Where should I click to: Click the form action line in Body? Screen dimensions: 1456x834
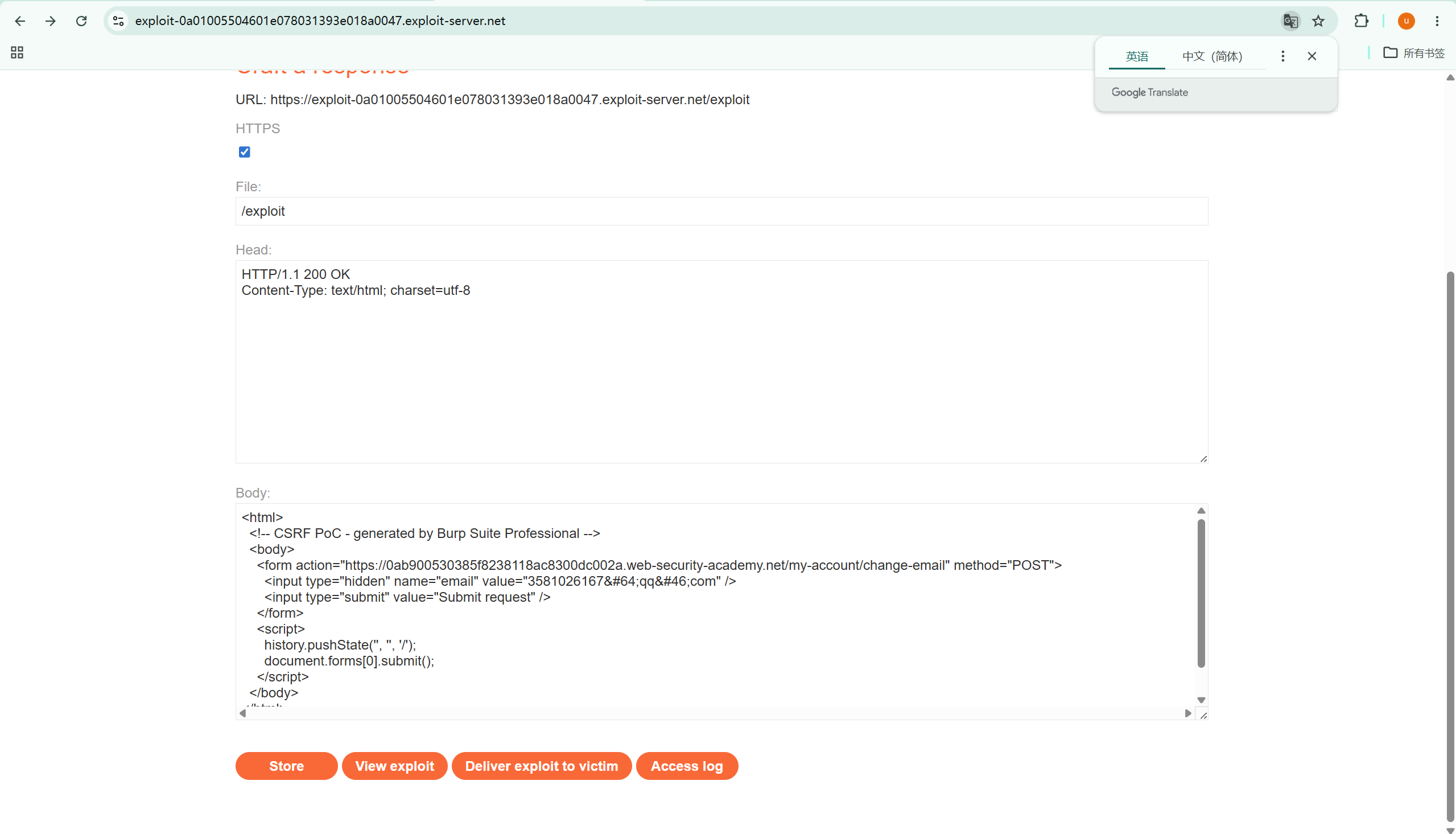[x=659, y=565]
